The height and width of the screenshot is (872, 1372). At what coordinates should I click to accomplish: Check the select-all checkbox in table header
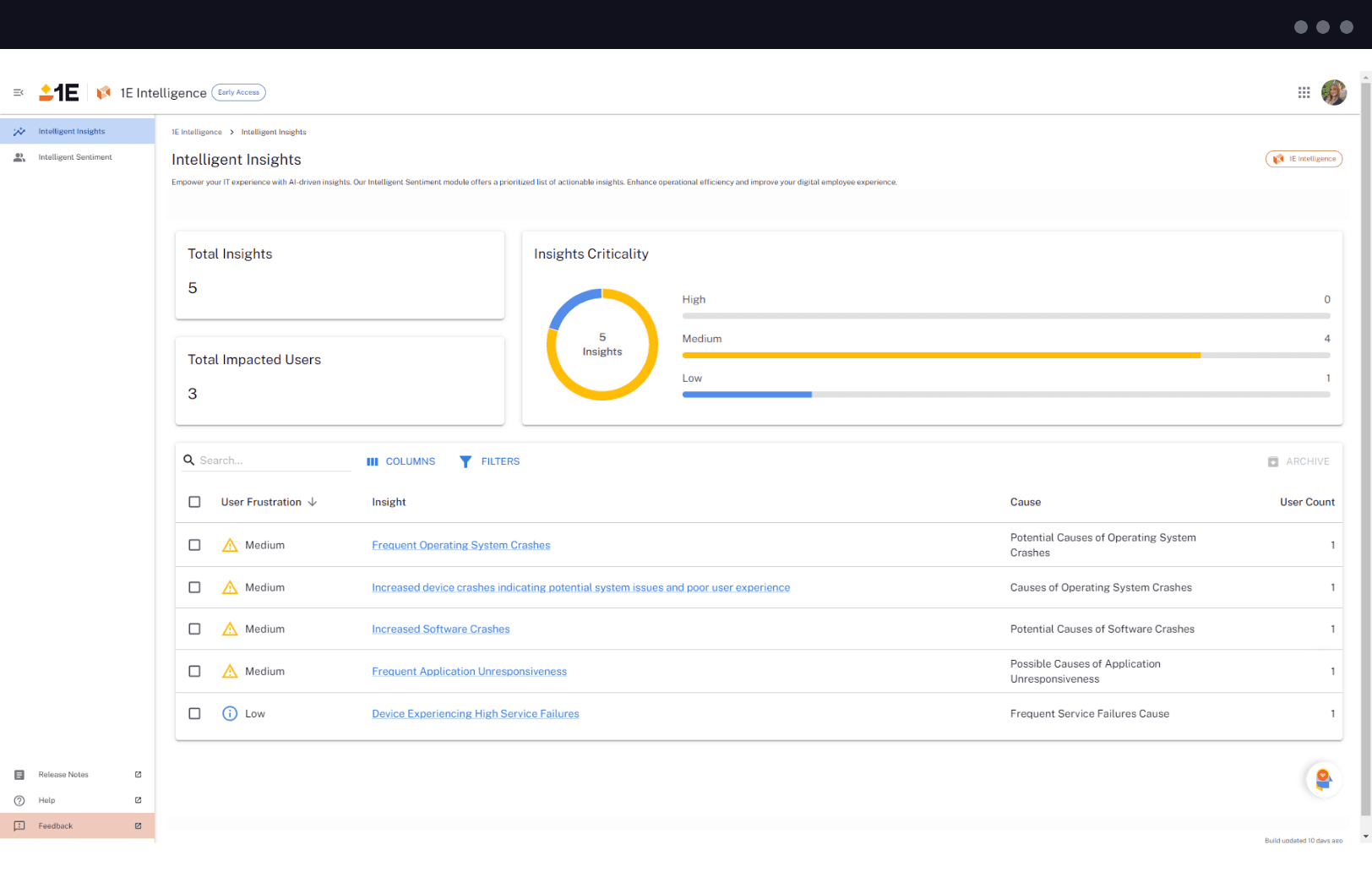[x=194, y=501]
